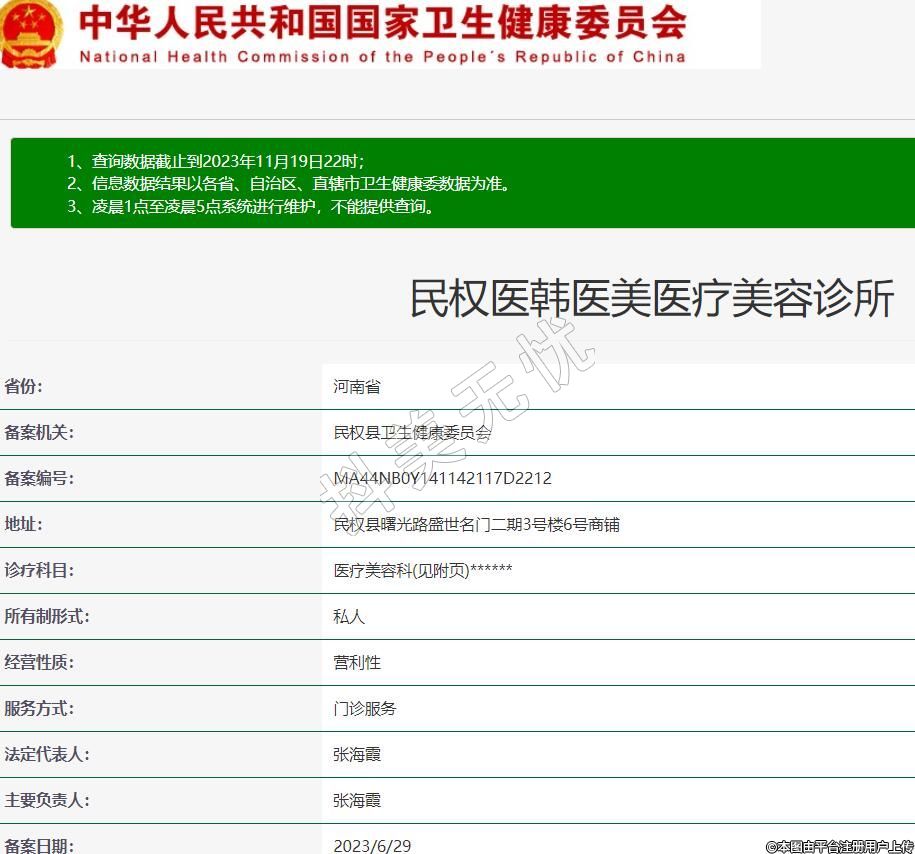Viewport: 915px width, 854px height.
Task: Click the 民权县卫生健康委员会 registration authority value
Action: (x=412, y=433)
